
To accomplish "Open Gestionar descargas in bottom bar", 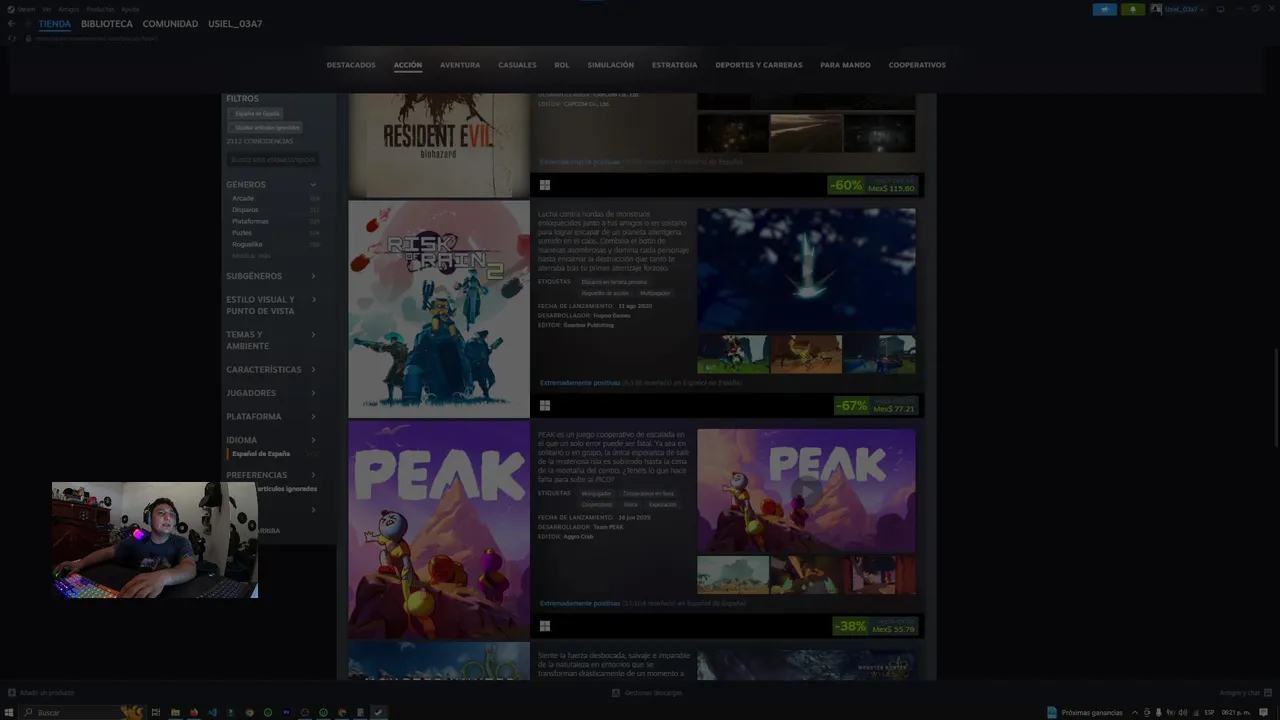I will tap(647, 693).
